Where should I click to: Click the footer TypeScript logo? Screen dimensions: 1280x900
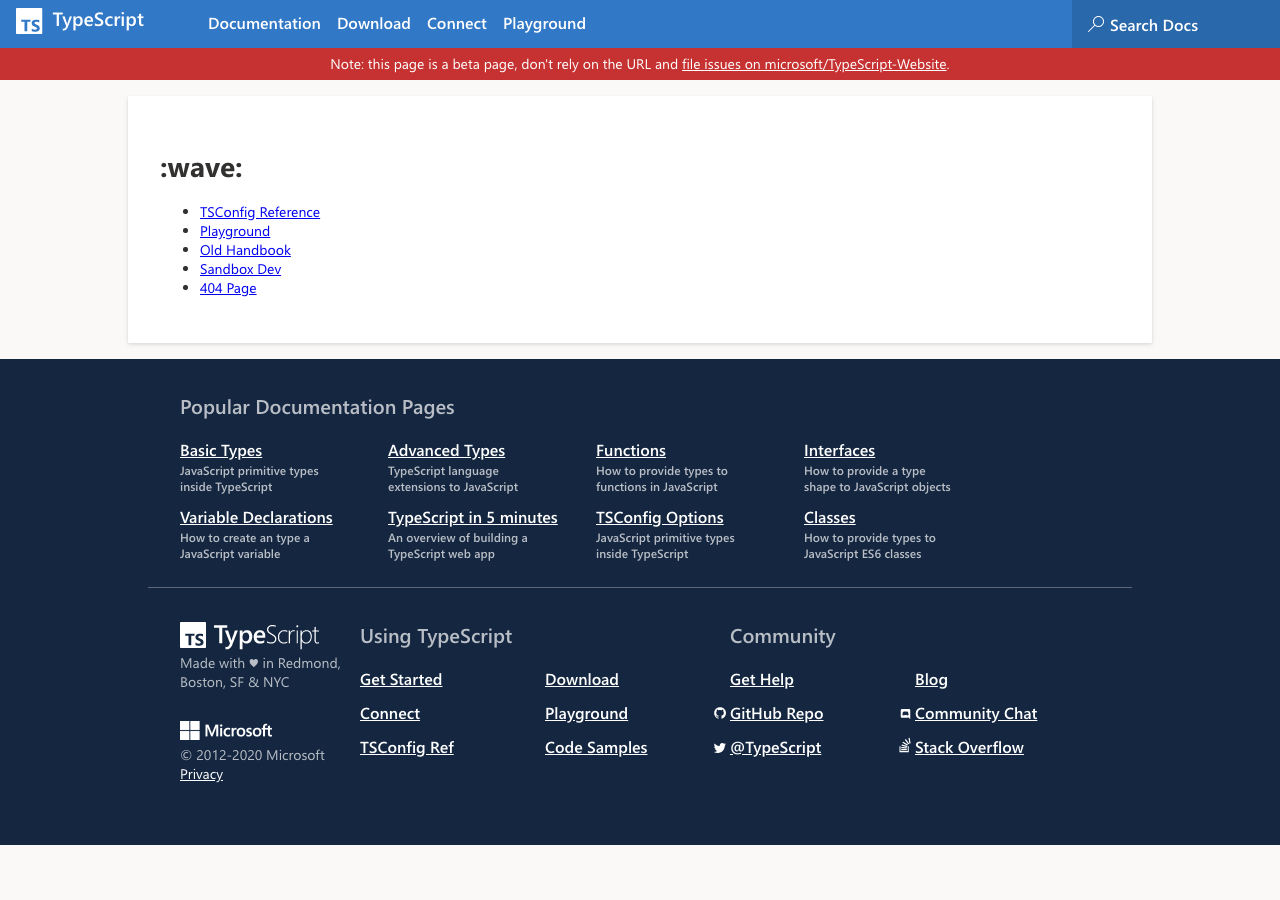(x=249, y=635)
